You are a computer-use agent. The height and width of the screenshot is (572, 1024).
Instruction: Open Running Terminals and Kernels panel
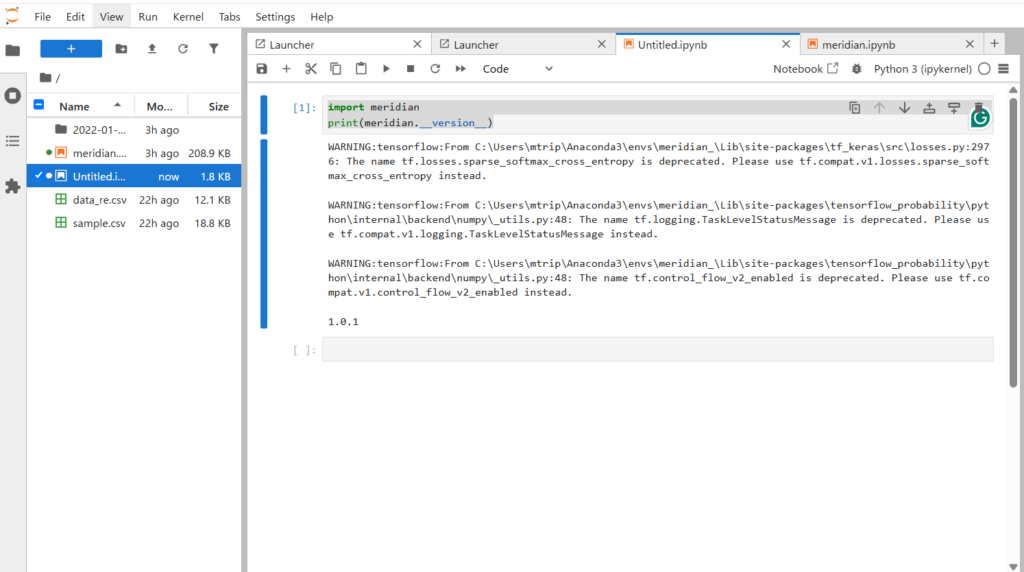click(x=12, y=96)
